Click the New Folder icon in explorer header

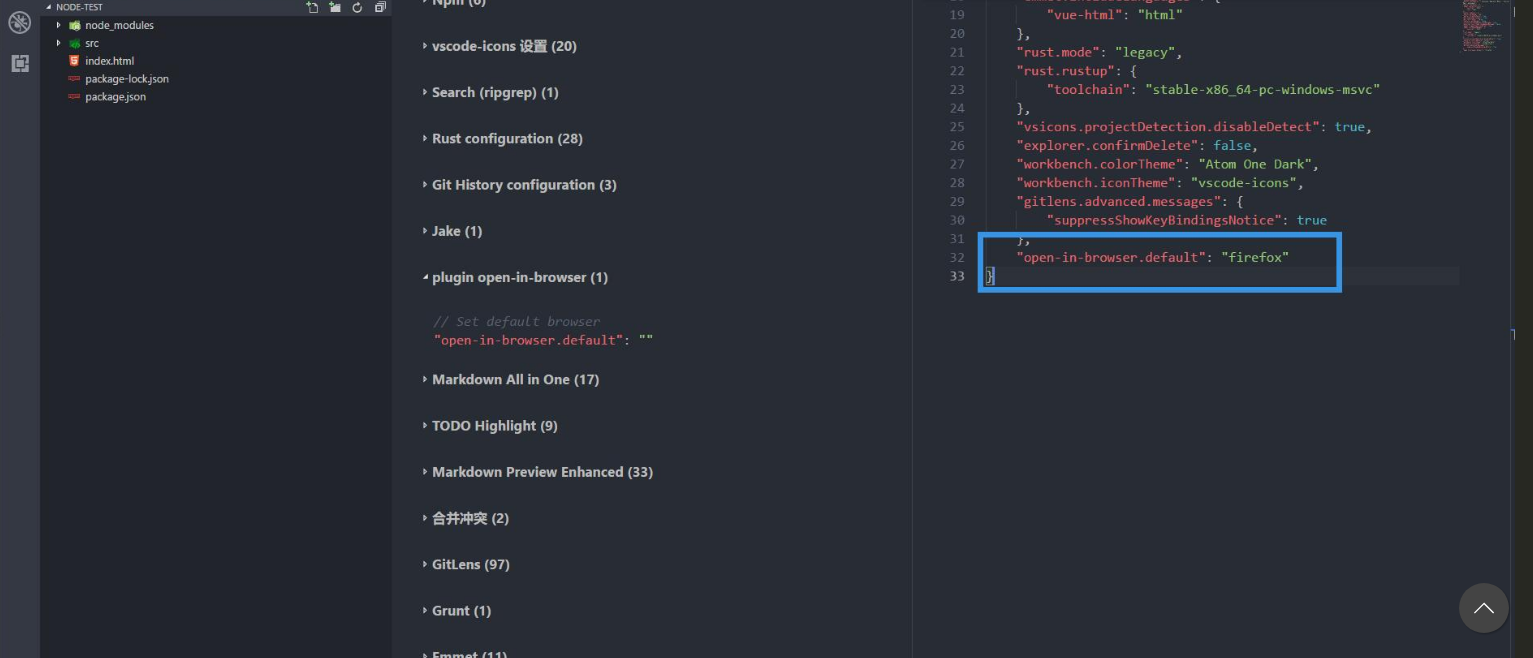[335, 7]
